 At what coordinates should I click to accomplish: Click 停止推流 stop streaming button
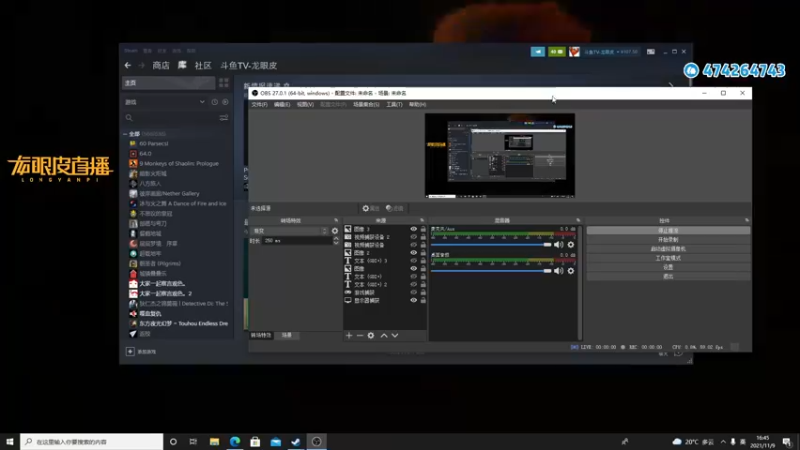click(x=668, y=231)
